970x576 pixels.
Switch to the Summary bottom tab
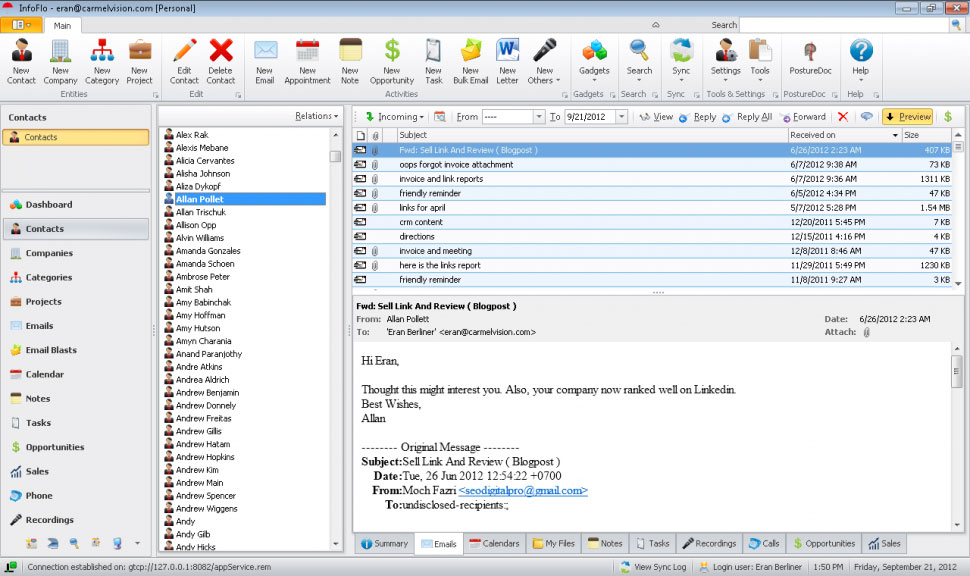click(384, 543)
